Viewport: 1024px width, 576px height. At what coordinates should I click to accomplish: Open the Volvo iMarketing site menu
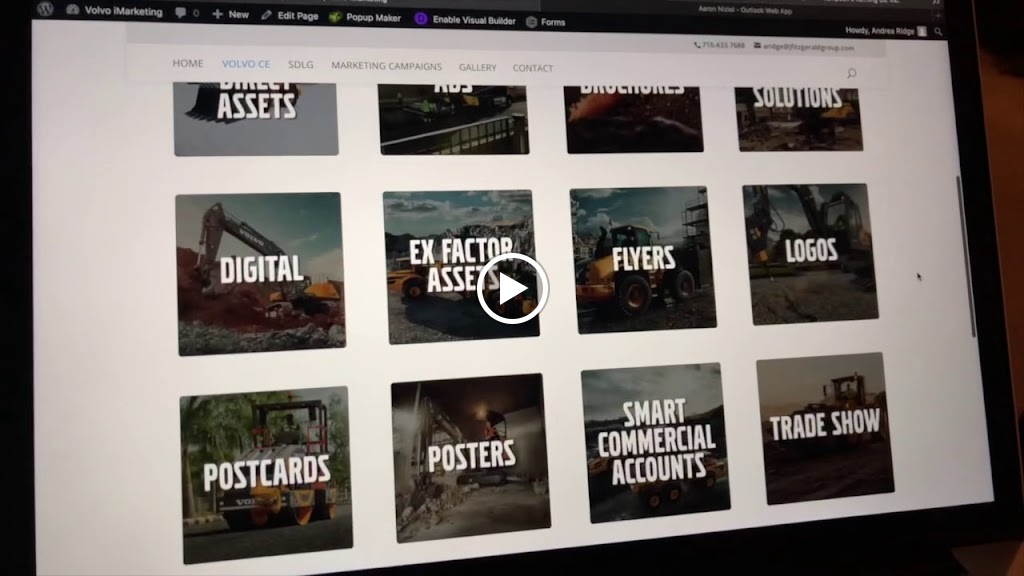115,10
